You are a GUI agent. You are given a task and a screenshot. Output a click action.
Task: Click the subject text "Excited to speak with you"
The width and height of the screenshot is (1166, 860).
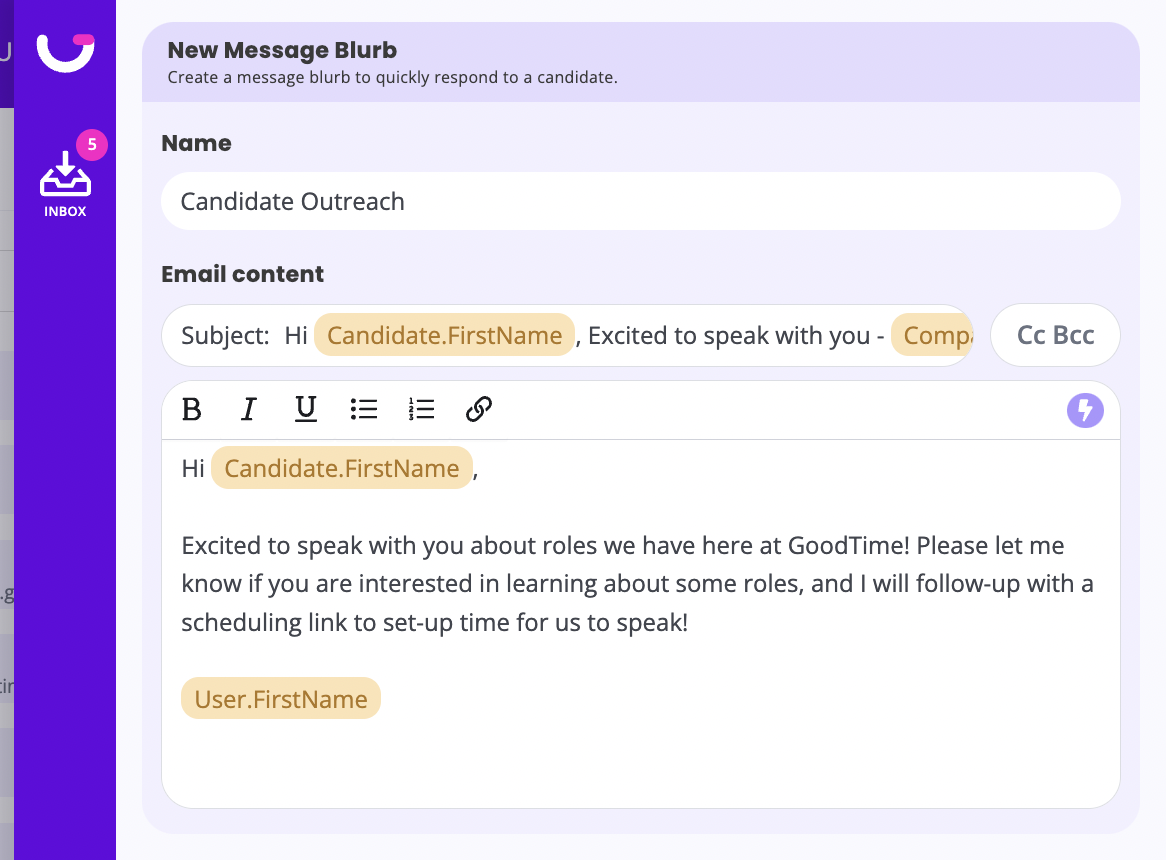tap(730, 336)
